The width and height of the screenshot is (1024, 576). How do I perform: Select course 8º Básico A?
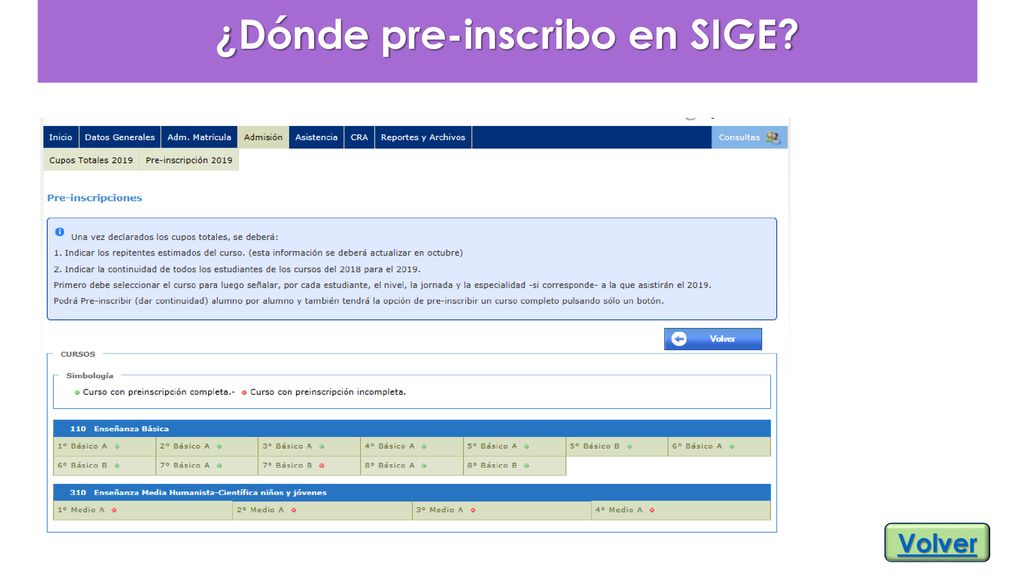[412, 466]
